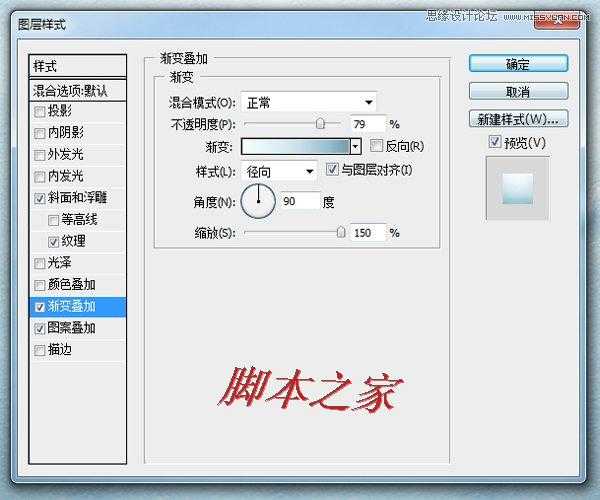
Task: Click the 缩放 scale slider handle
Action: [x=341, y=232]
